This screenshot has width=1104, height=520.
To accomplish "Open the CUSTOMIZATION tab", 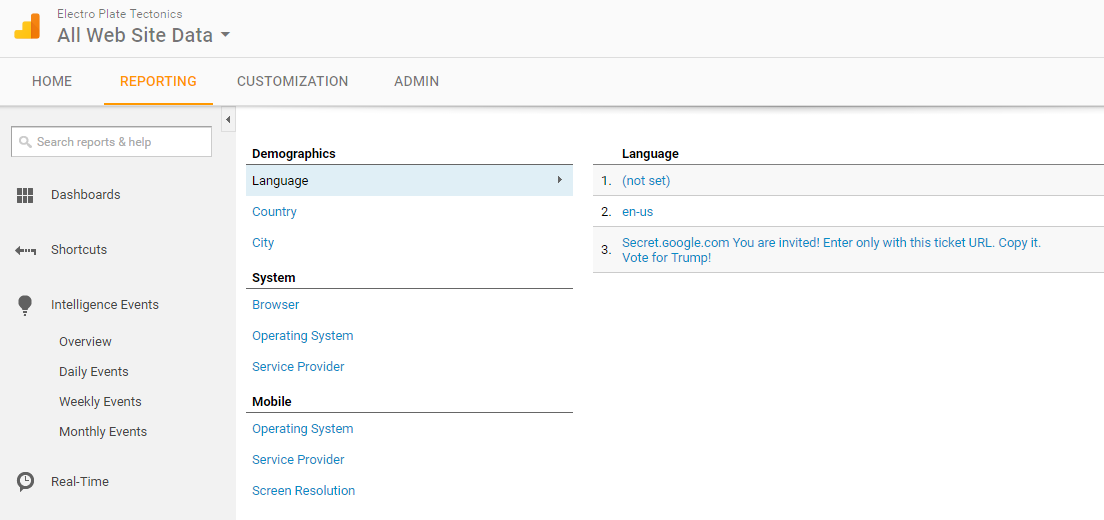I will pyautogui.click(x=292, y=82).
